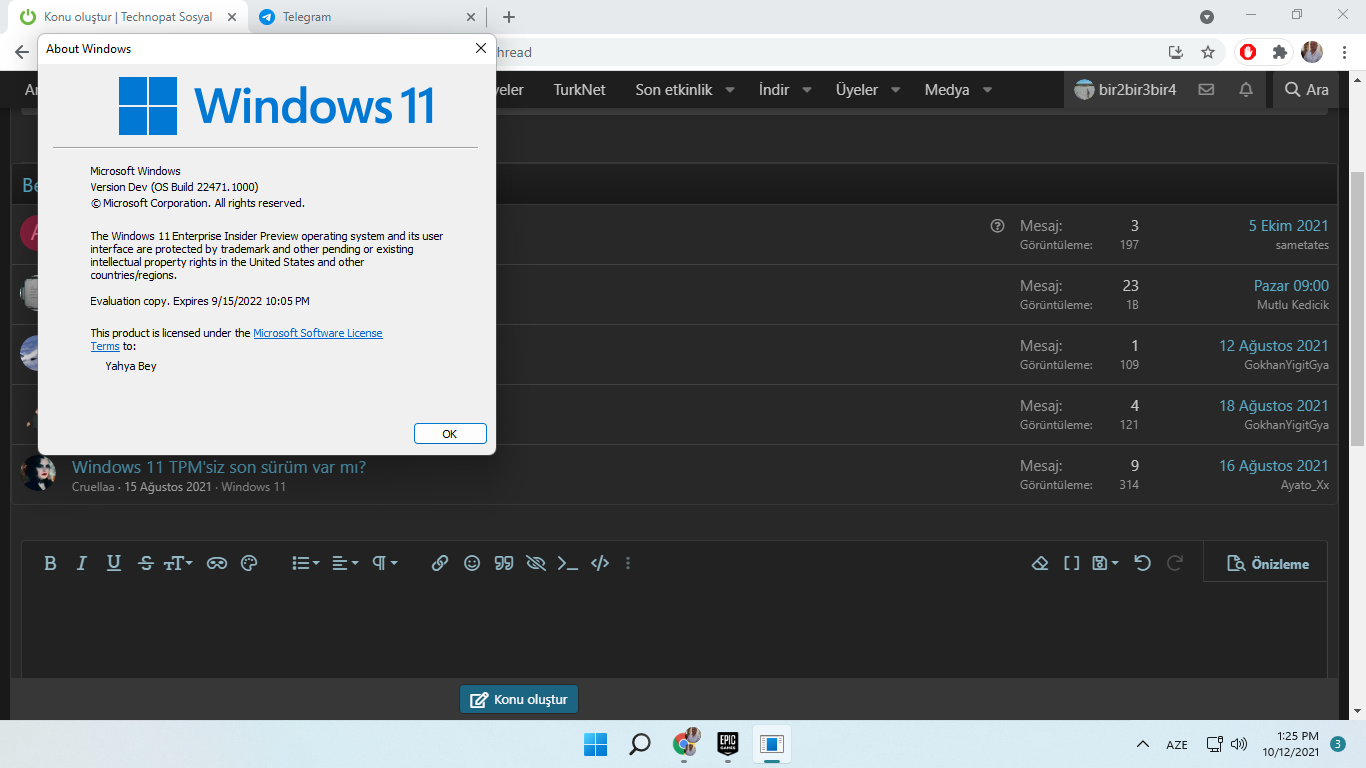Screen dimensions: 1366x768
Task: Insert a quote block in the editor
Action: pyautogui.click(x=504, y=563)
